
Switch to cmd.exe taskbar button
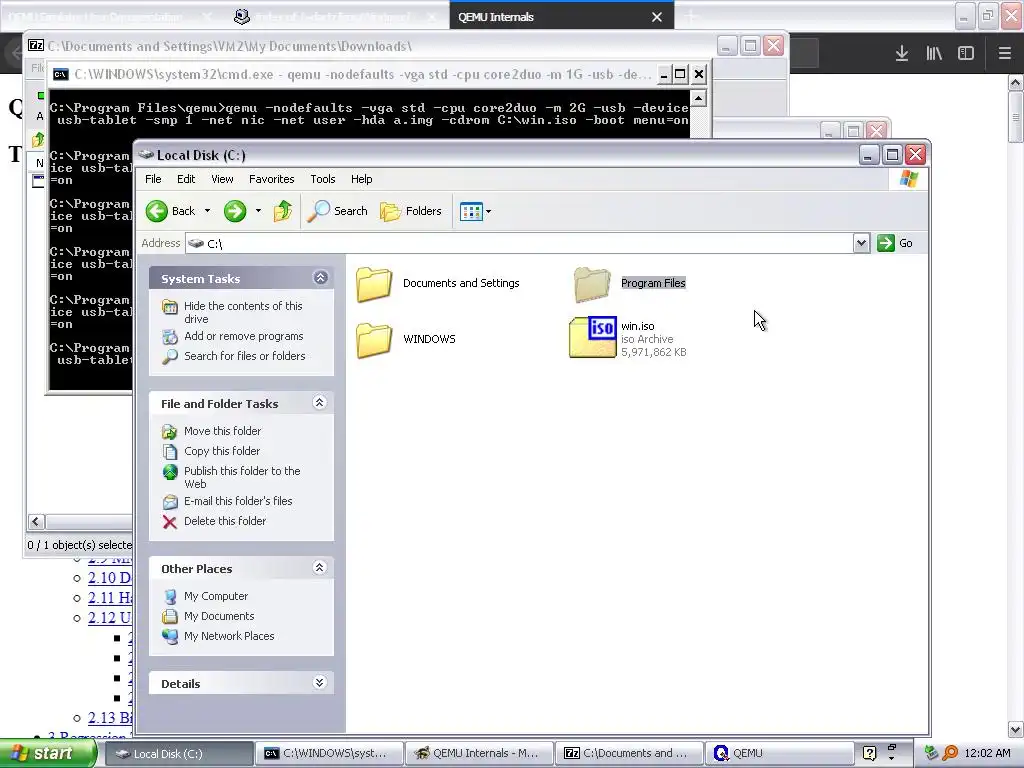pos(330,754)
